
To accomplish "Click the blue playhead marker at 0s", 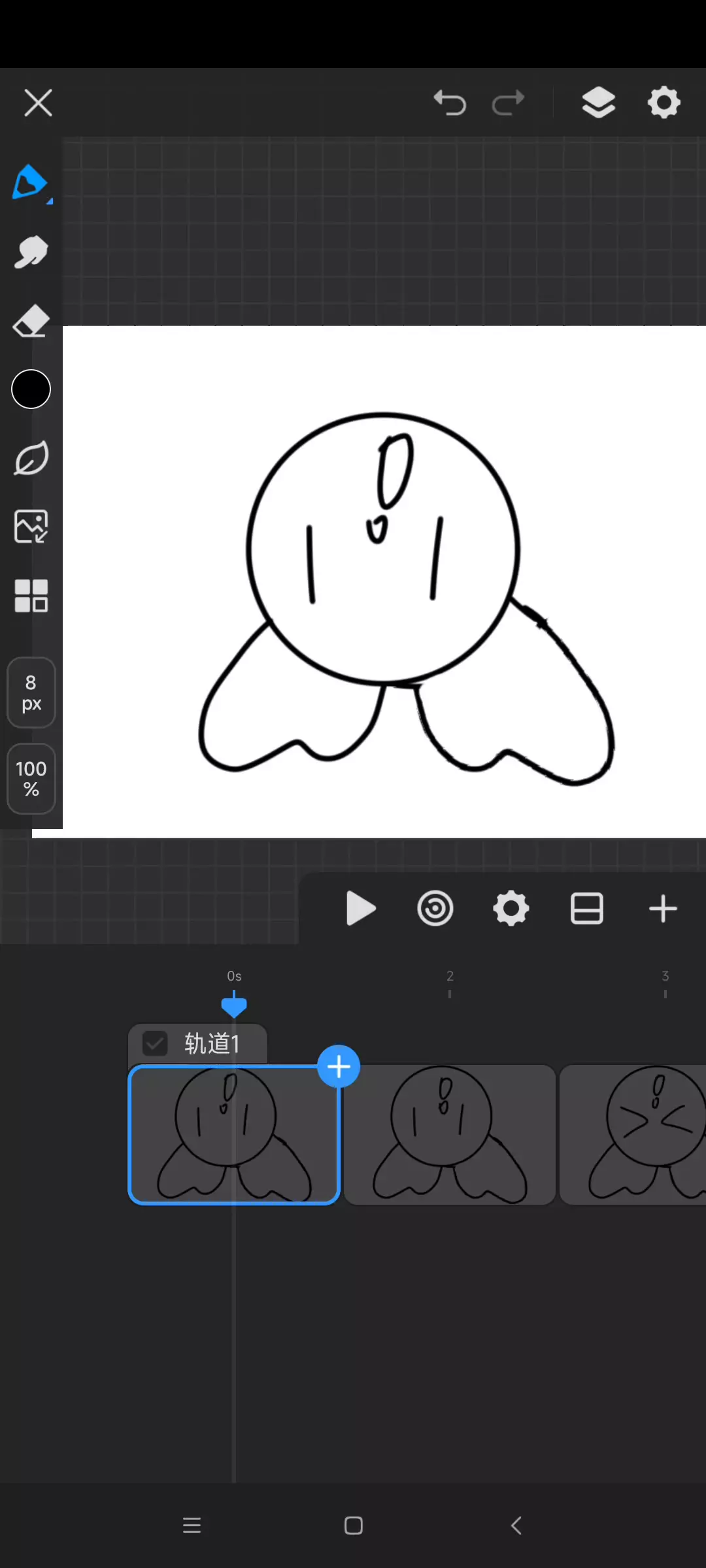I will 234,1005.
